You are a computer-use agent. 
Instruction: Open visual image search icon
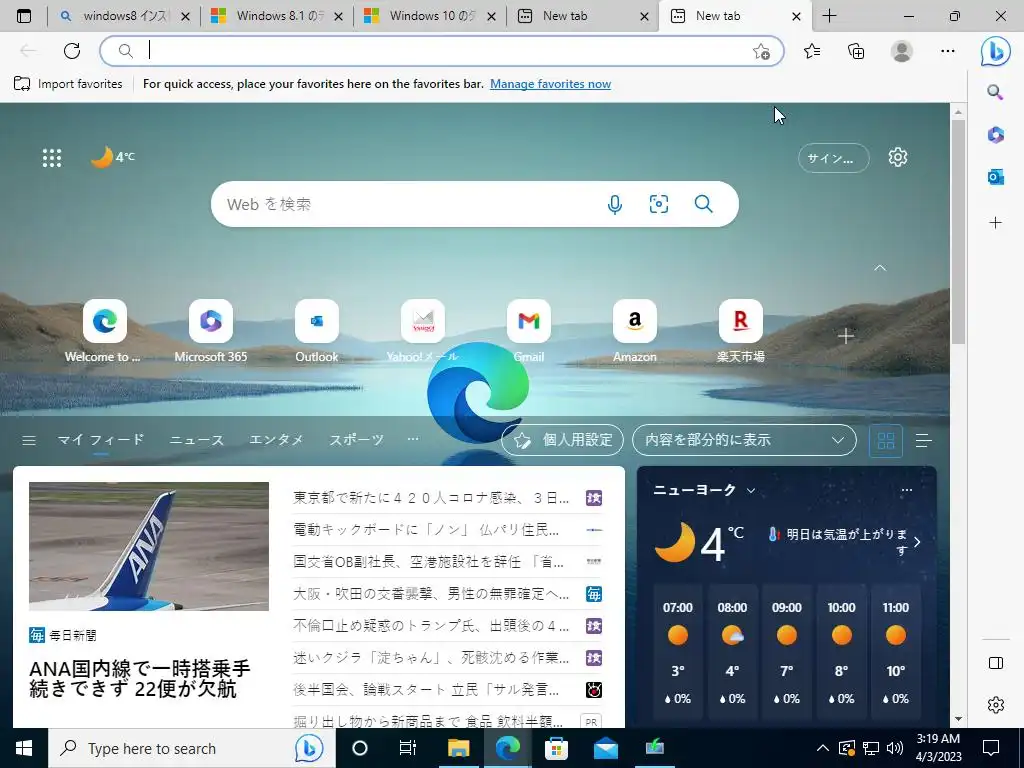point(659,204)
